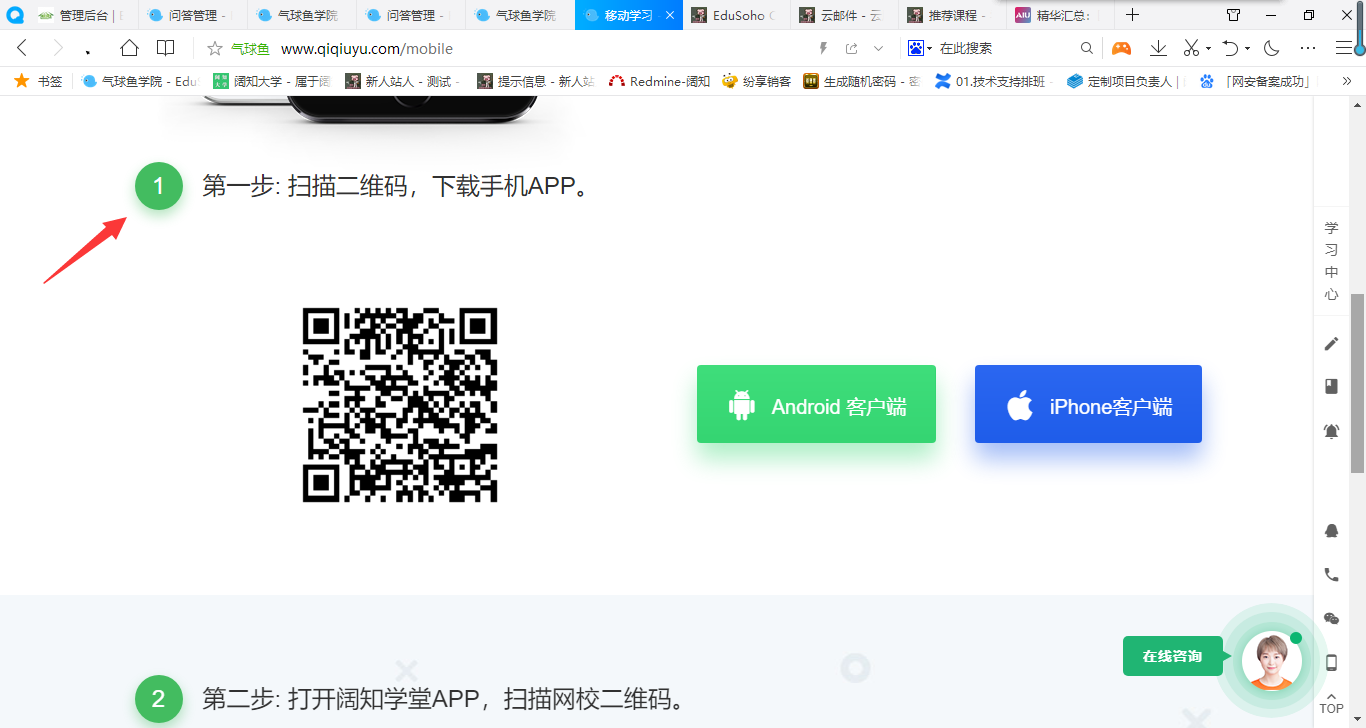Expand the undo icon dropdown arrow
The height and width of the screenshot is (728, 1366).
[x=1247, y=48]
